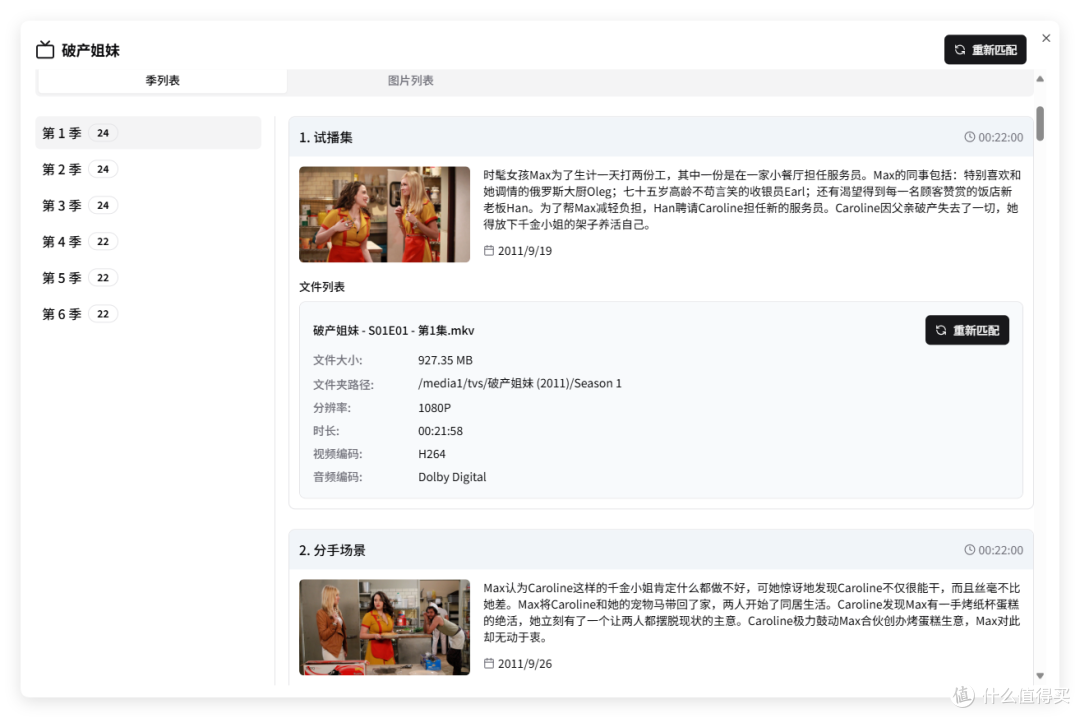The height and width of the screenshot is (718, 1080).
Task: Click the 分辨率 label
Action: (332, 408)
